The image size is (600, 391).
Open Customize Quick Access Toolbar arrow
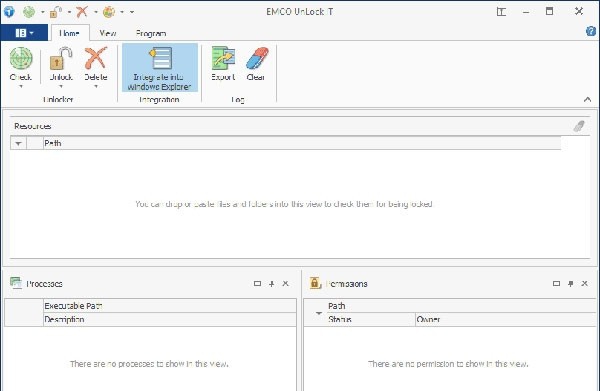(x=132, y=12)
